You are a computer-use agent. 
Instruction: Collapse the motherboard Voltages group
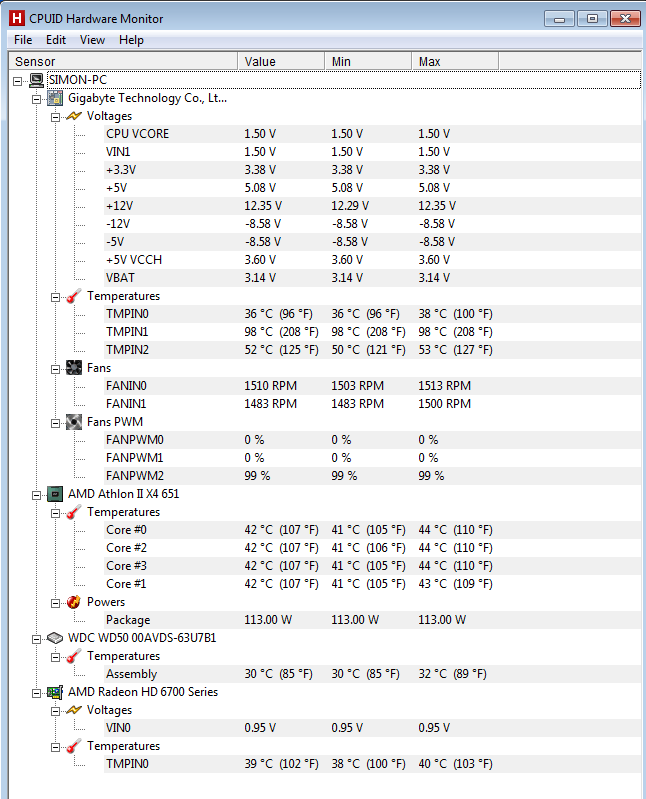55,117
